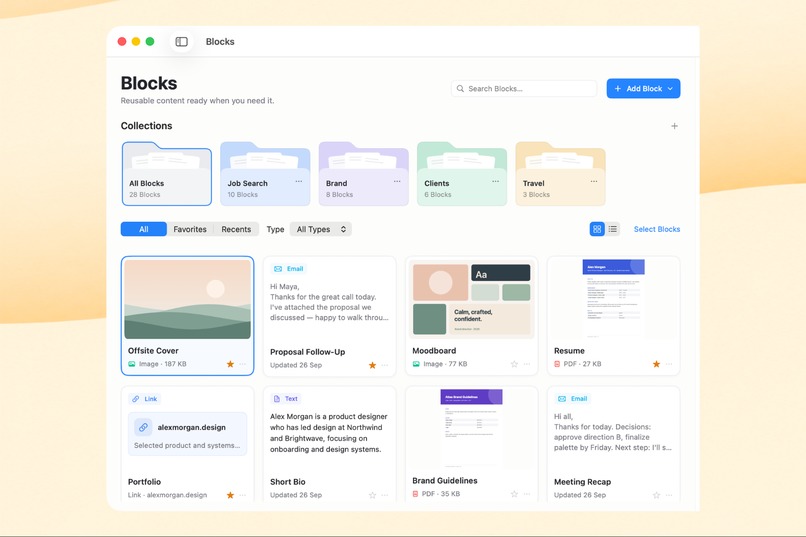Click the Portfolio block title
The height and width of the screenshot is (537, 806).
[144, 482]
